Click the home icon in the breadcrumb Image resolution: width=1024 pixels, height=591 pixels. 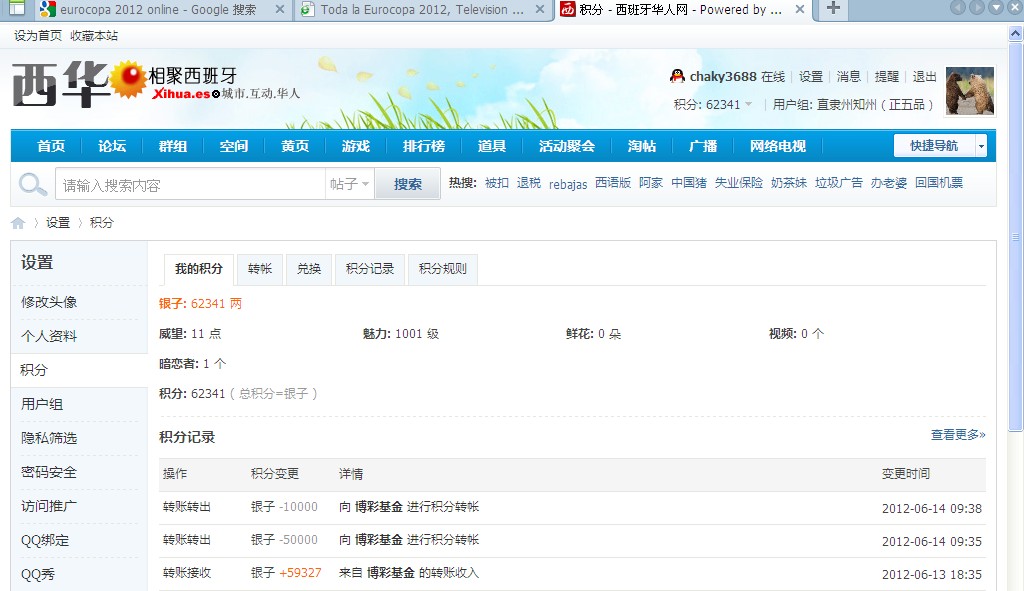(17, 222)
